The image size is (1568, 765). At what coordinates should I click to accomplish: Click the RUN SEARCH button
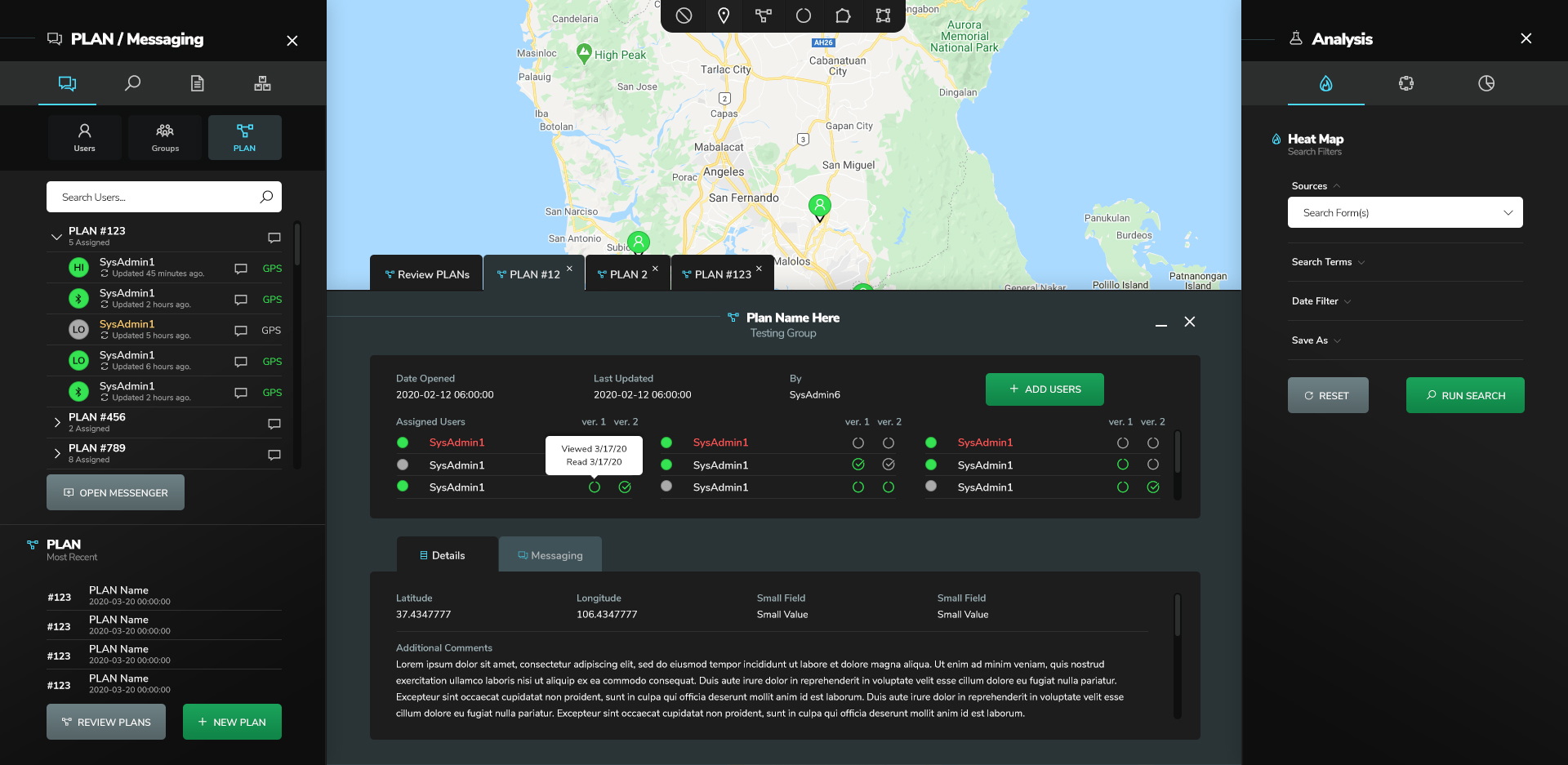pos(1464,394)
